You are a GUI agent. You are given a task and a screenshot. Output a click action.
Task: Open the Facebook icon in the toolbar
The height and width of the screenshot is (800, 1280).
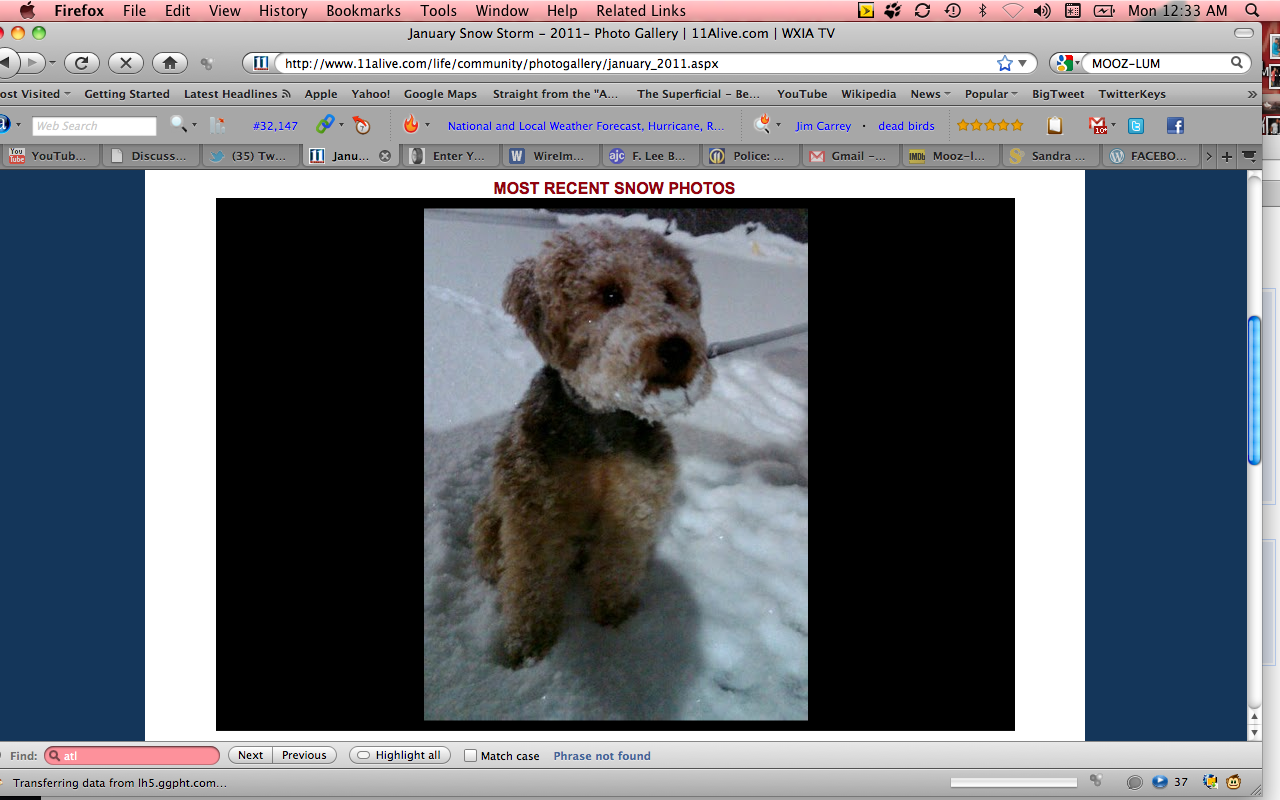click(x=1175, y=126)
